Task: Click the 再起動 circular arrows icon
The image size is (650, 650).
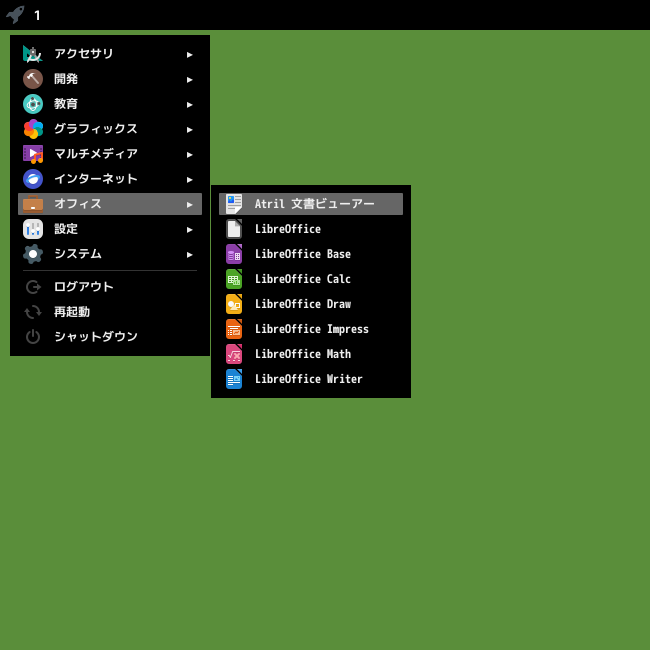Action: coord(33,312)
